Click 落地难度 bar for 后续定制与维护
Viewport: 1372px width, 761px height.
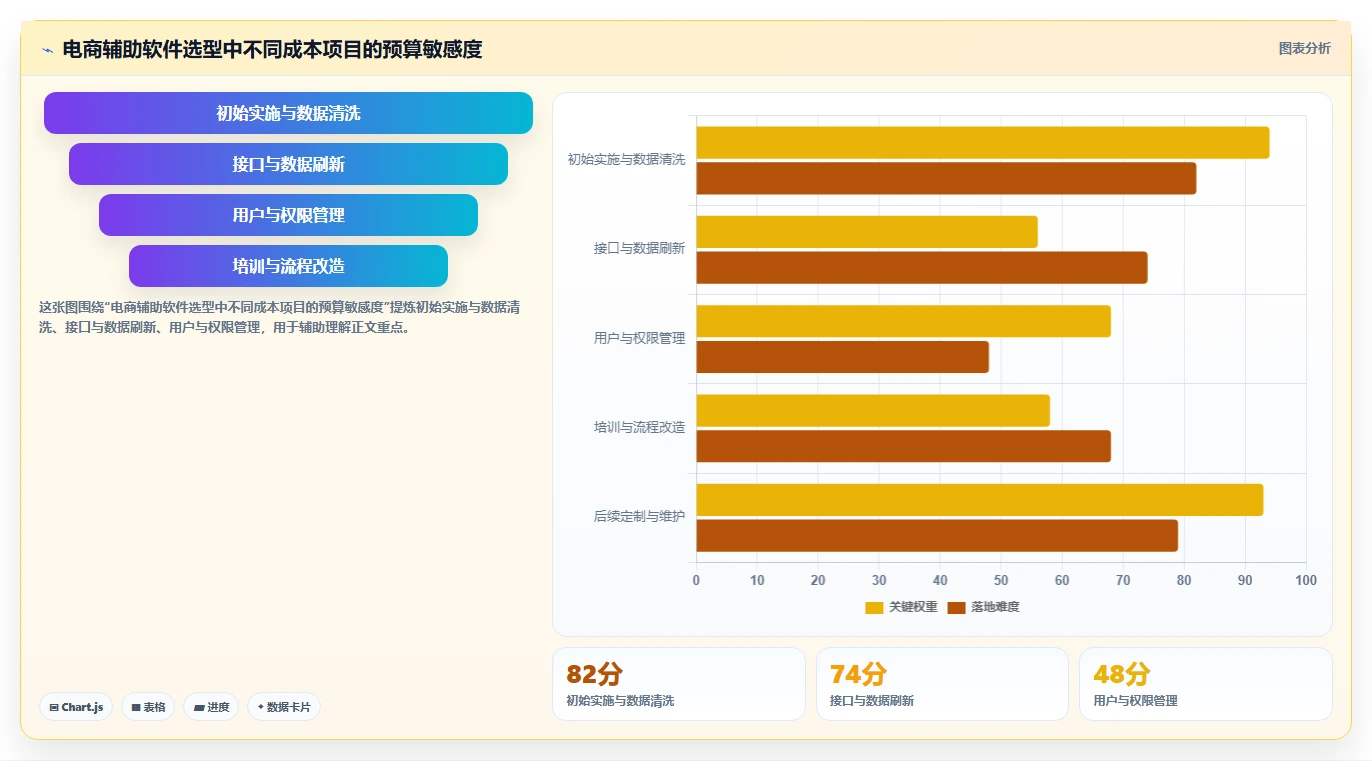click(937, 536)
